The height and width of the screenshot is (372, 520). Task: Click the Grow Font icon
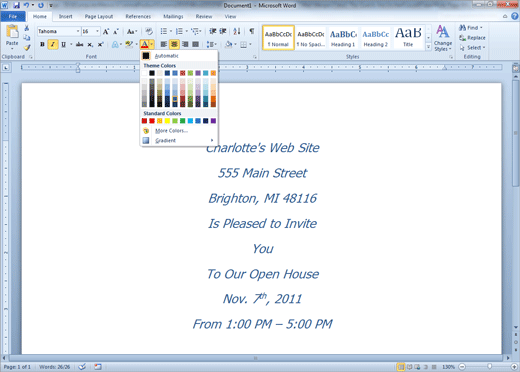click(x=106, y=32)
